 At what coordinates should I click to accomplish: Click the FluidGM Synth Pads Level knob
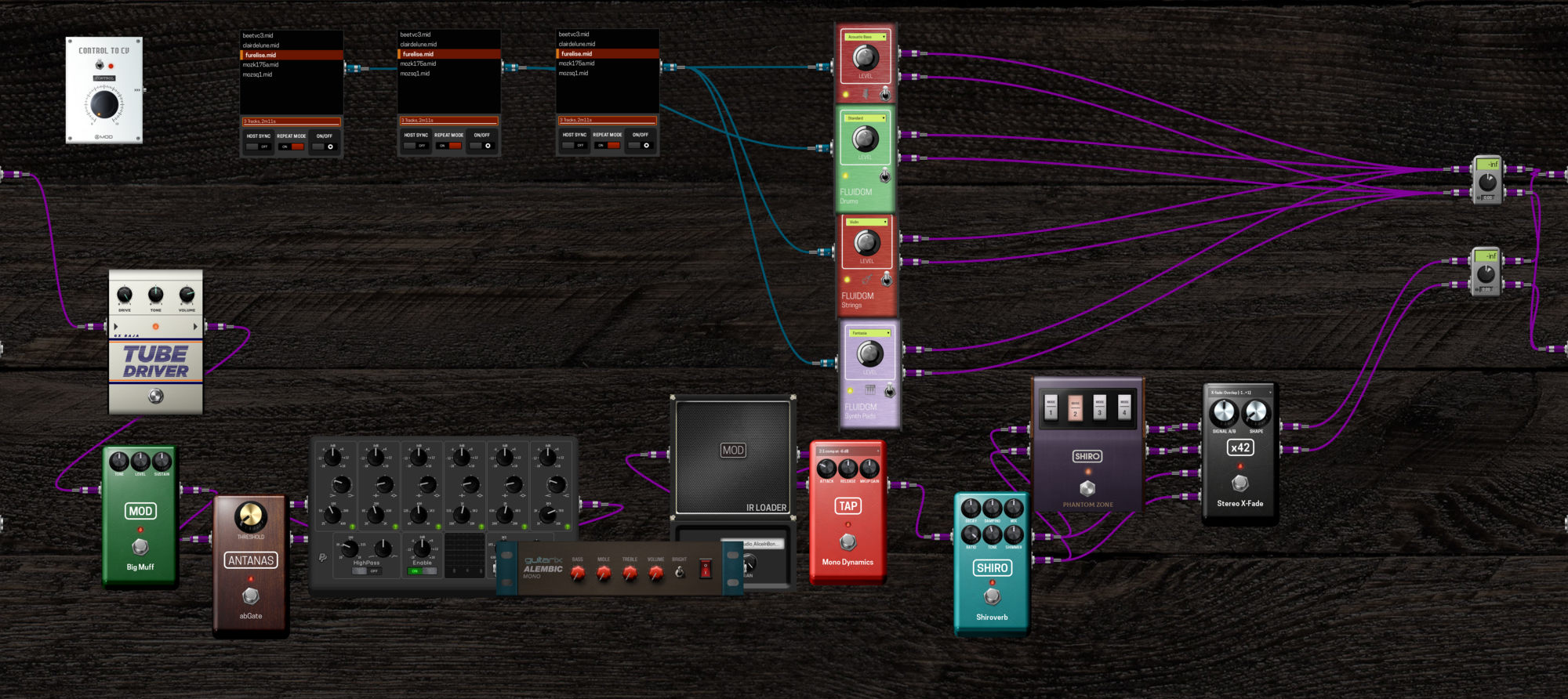(870, 354)
